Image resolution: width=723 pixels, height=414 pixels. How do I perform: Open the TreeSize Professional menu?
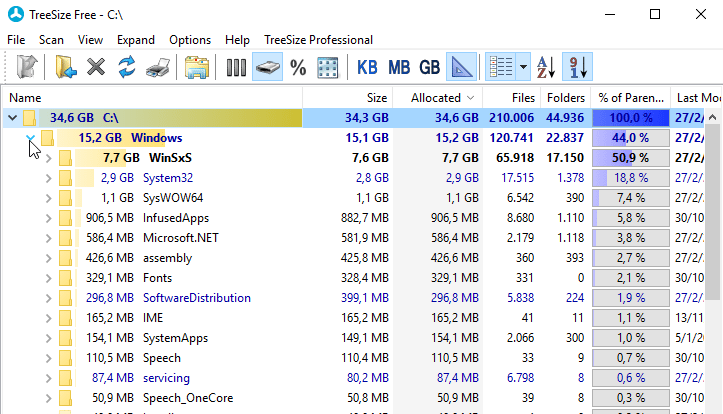(x=318, y=40)
